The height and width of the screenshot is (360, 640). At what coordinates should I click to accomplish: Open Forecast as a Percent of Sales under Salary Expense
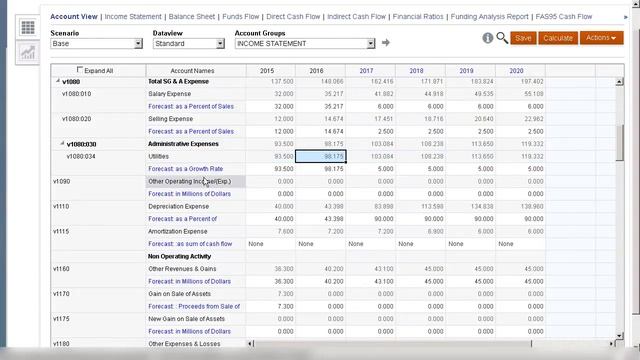pyautogui.click(x=191, y=107)
